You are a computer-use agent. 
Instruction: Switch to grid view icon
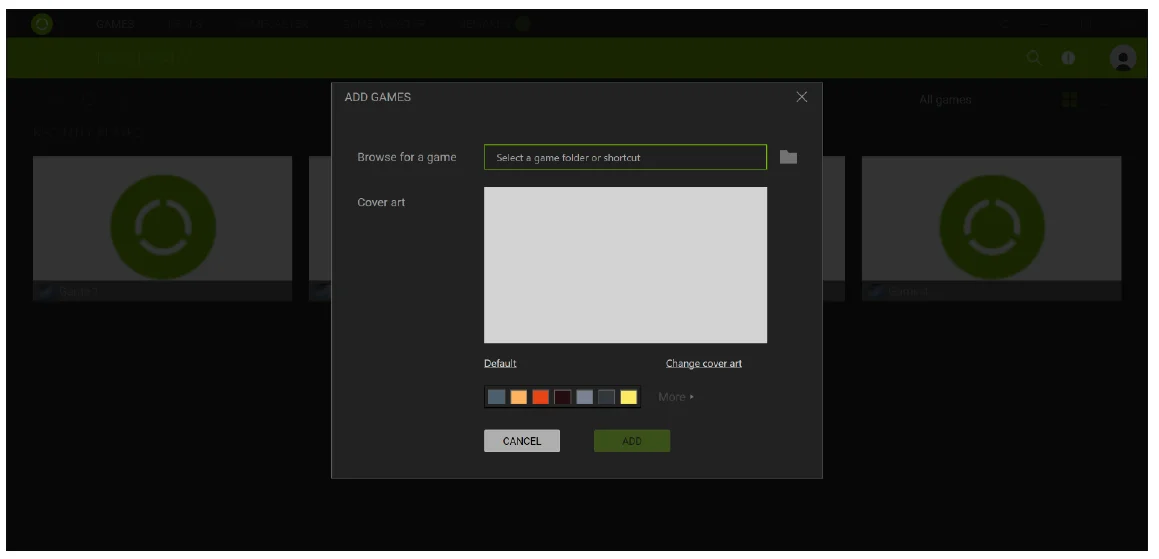1069,100
